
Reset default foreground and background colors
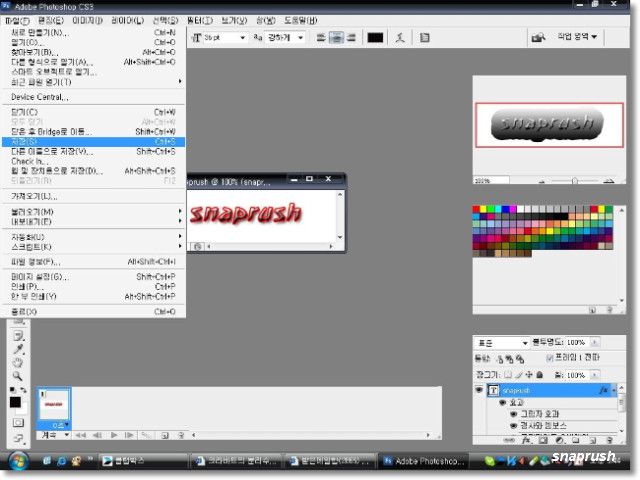13,390
